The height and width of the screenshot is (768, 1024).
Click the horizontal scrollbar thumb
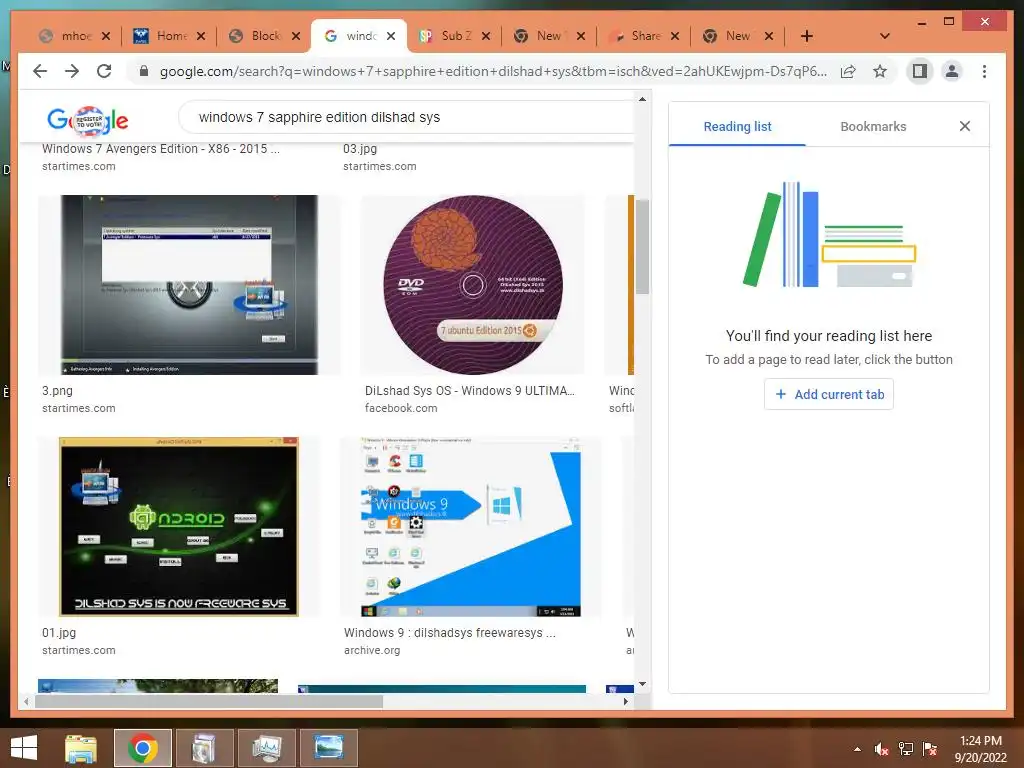[x=209, y=701]
